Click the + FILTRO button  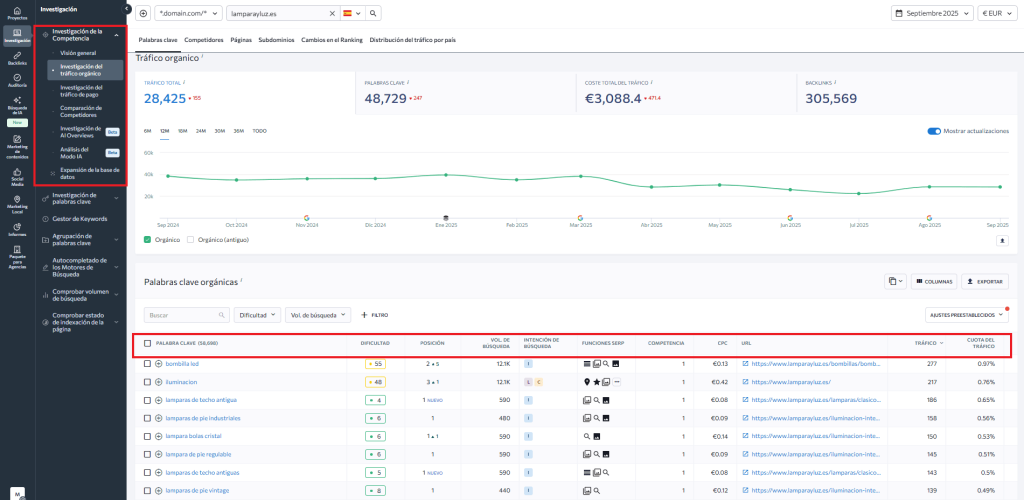pos(375,315)
